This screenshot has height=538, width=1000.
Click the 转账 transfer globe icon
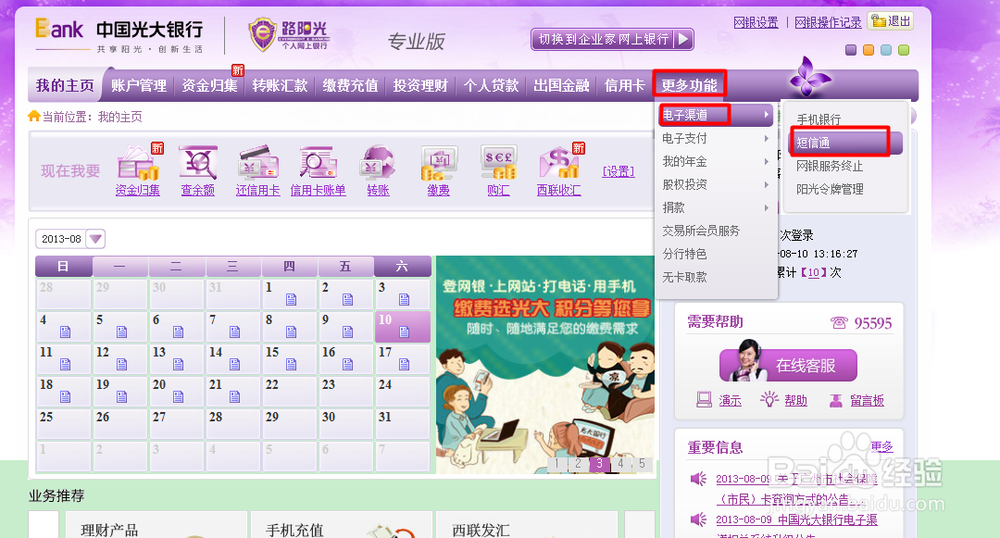click(x=378, y=163)
